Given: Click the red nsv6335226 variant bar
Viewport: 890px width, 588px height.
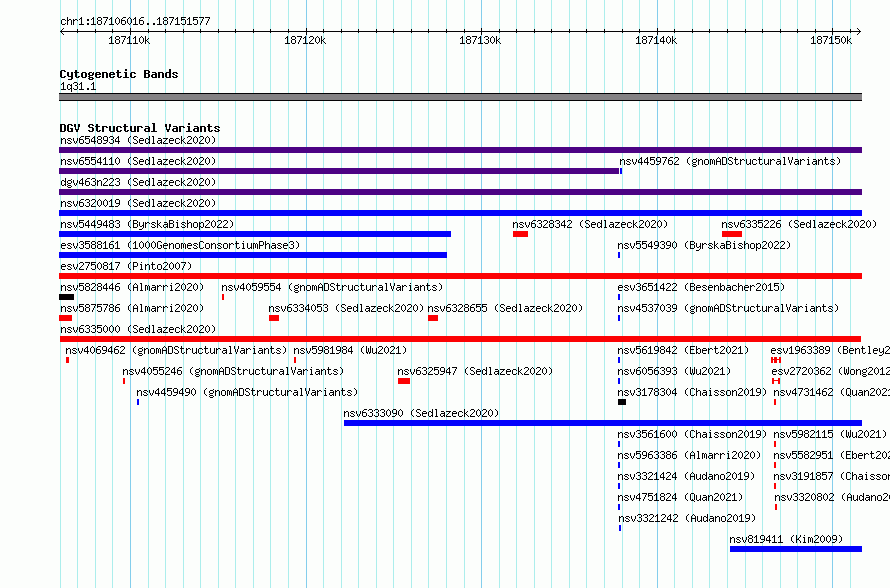Looking at the screenshot, I should click(x=732, y=234).
